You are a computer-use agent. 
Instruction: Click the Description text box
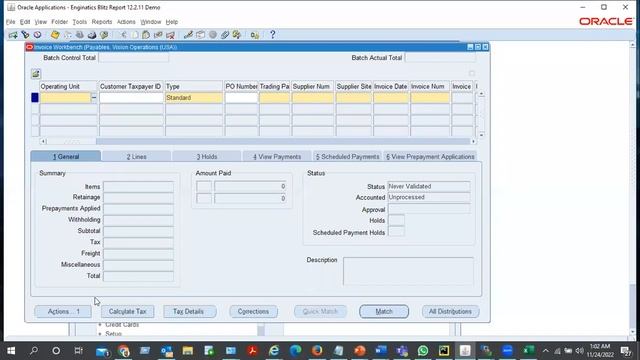(x=408, y=271)
